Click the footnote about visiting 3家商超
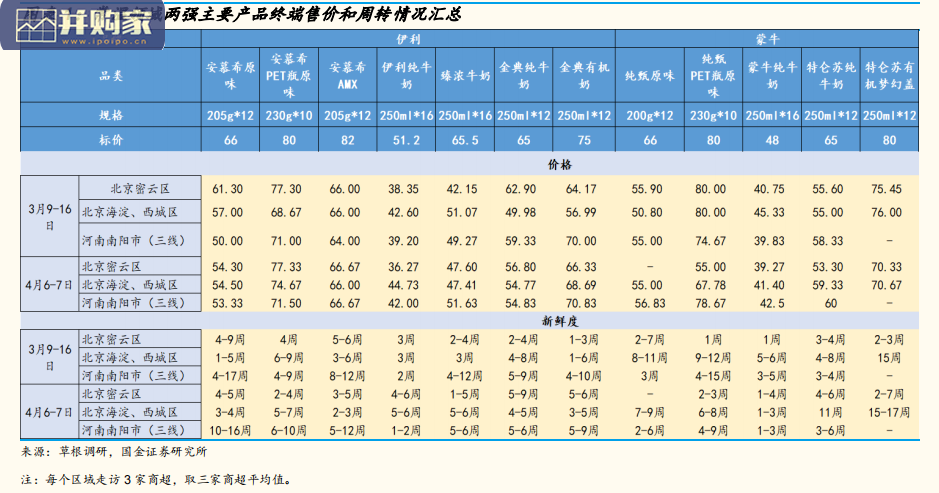The height and width of the screenshot is (493, 939). 157,480
